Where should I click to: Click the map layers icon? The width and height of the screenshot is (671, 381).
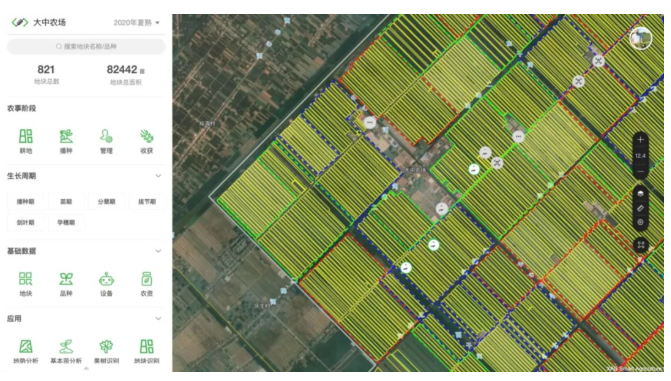point(640,193)
